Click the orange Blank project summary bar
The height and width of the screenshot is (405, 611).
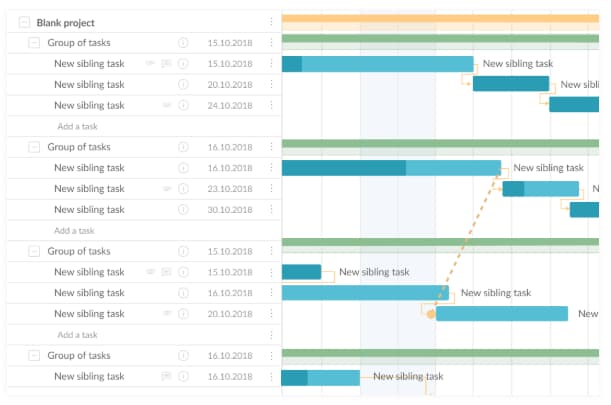click(440, 18)
